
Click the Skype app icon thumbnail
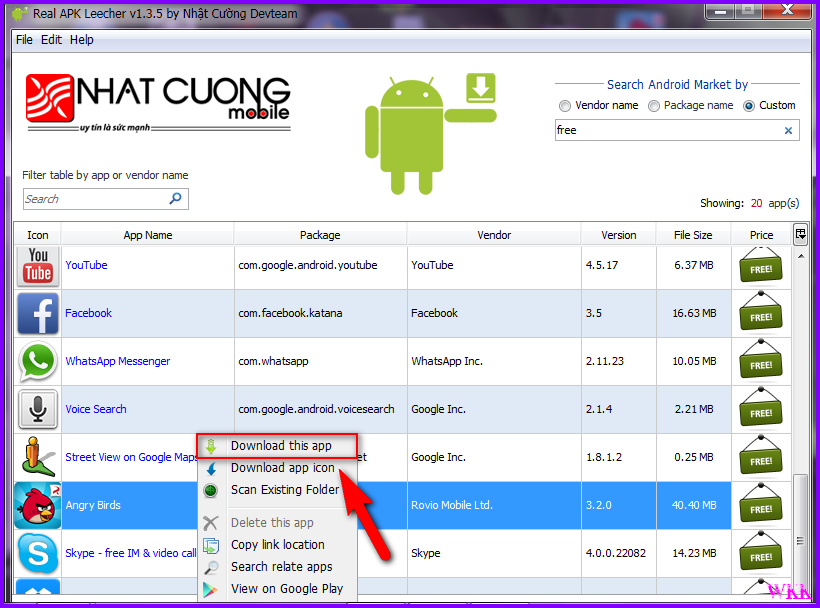point(38,553)
